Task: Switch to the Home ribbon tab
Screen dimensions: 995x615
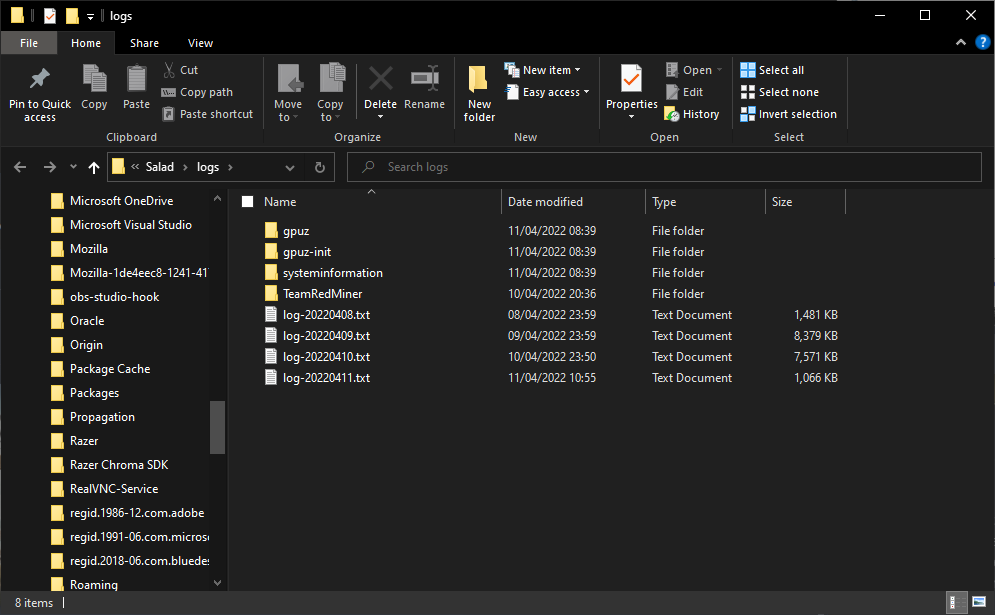Action: tap(86, 43)
